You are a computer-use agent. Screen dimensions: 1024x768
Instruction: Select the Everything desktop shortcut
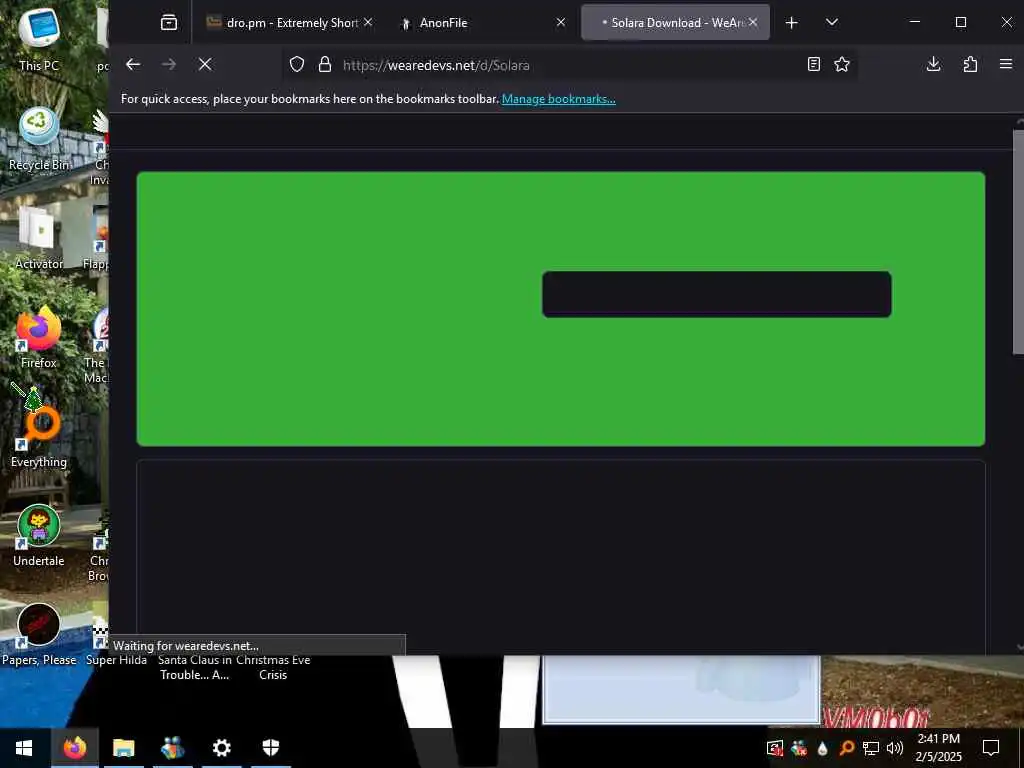[39, 436]
